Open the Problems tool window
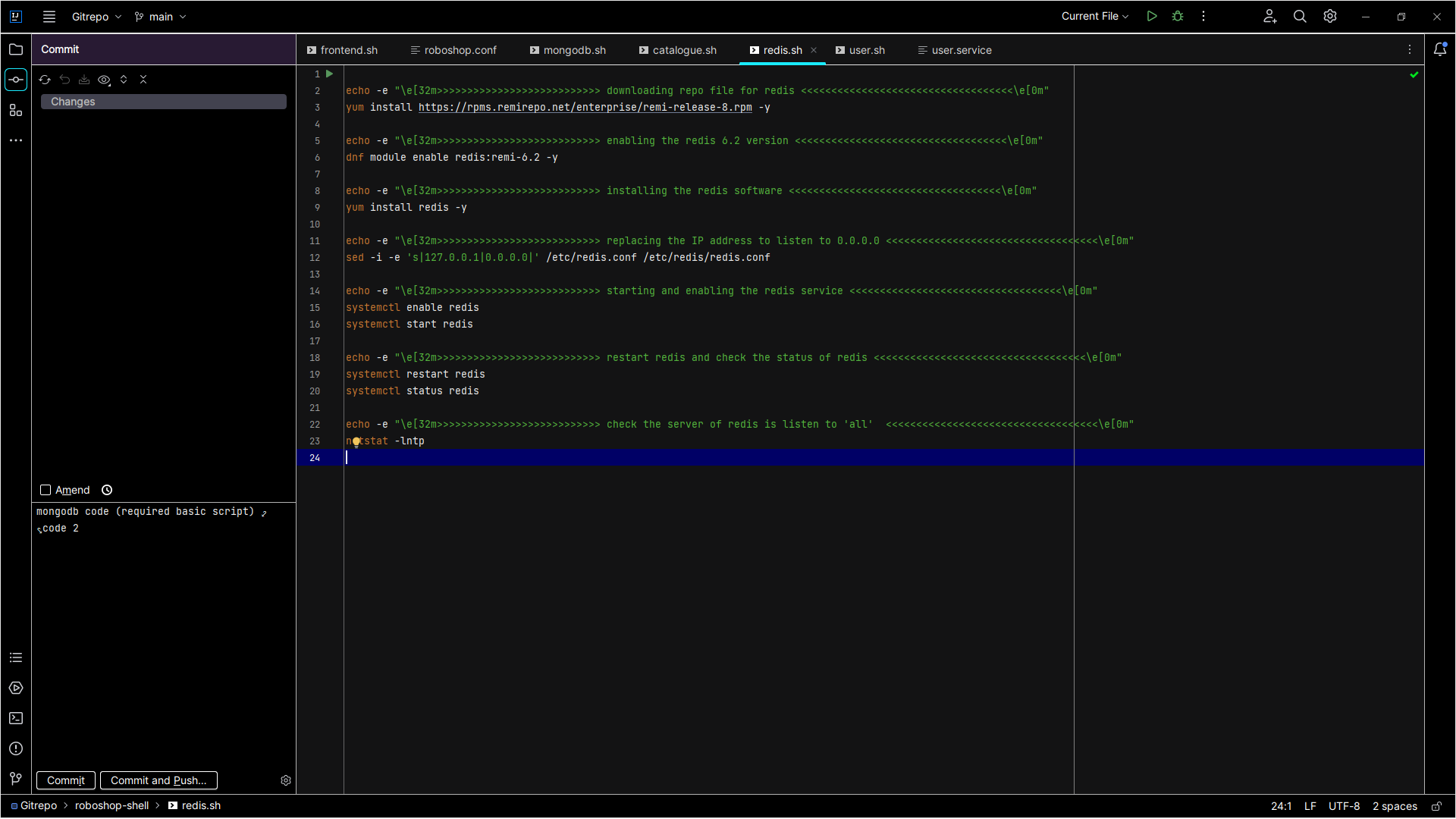The image size is (1456, 819). [15, 748]
